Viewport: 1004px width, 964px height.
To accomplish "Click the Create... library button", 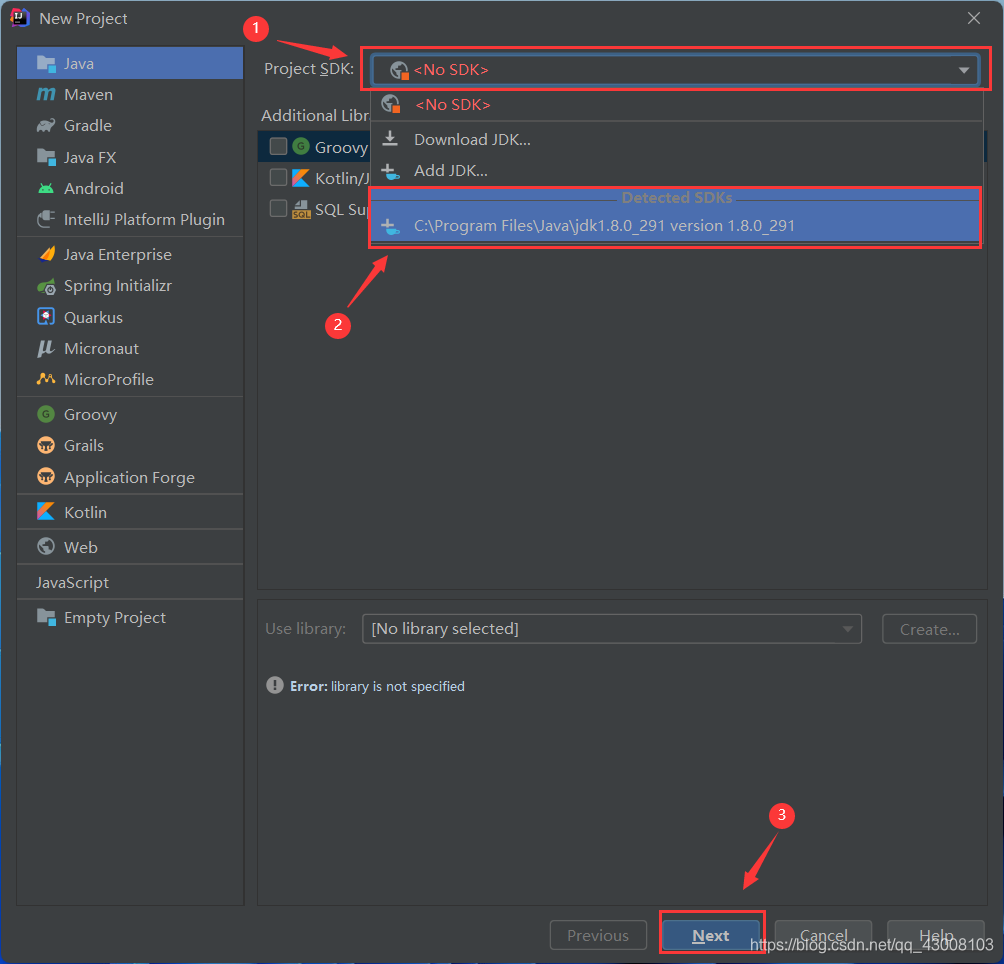I will pos(929,629).
